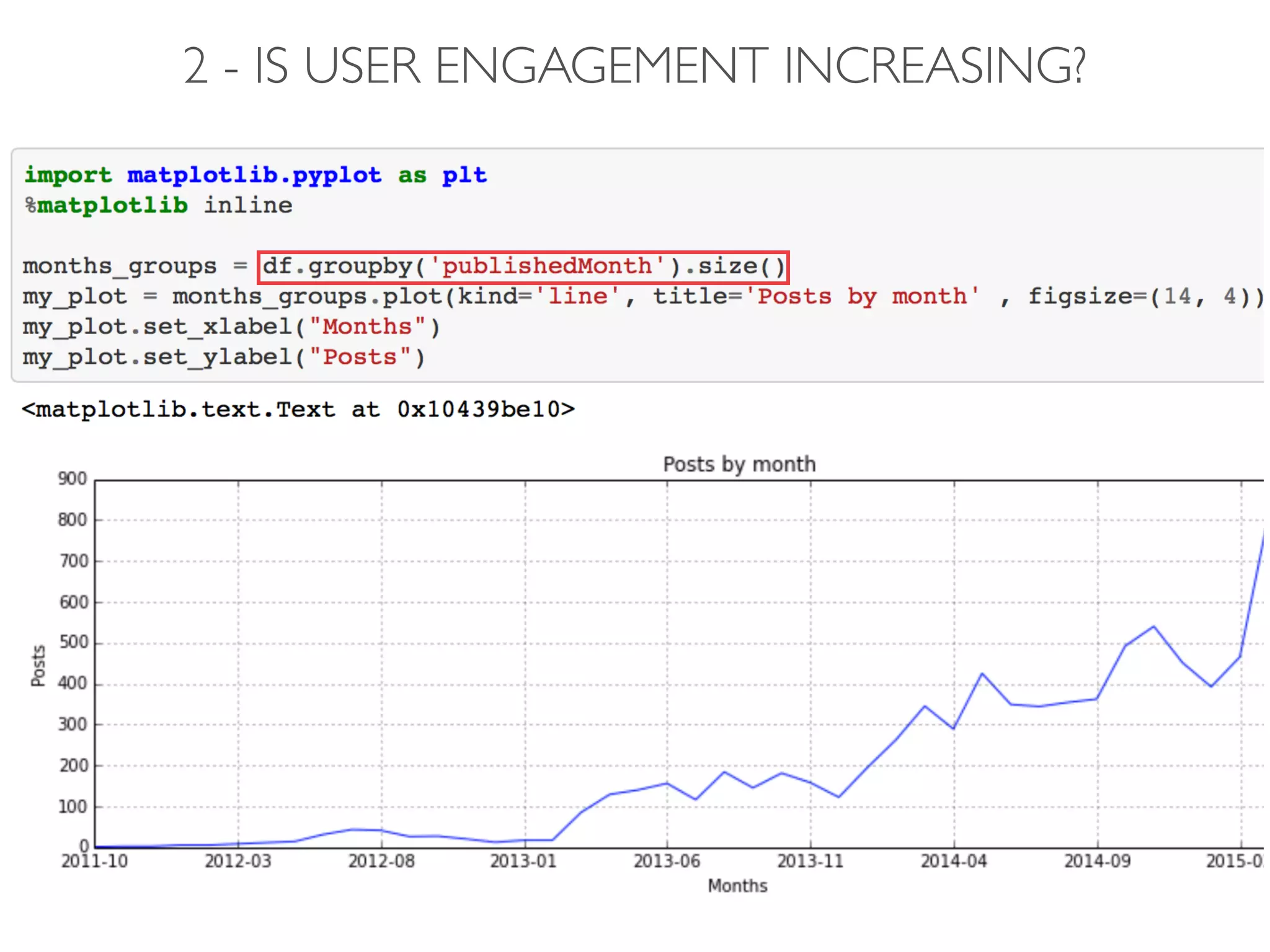
Task: Click the red-boxed df.groupby('publishedMonth').size() expression
Action: pyautogui.click(x=523, y=267)
